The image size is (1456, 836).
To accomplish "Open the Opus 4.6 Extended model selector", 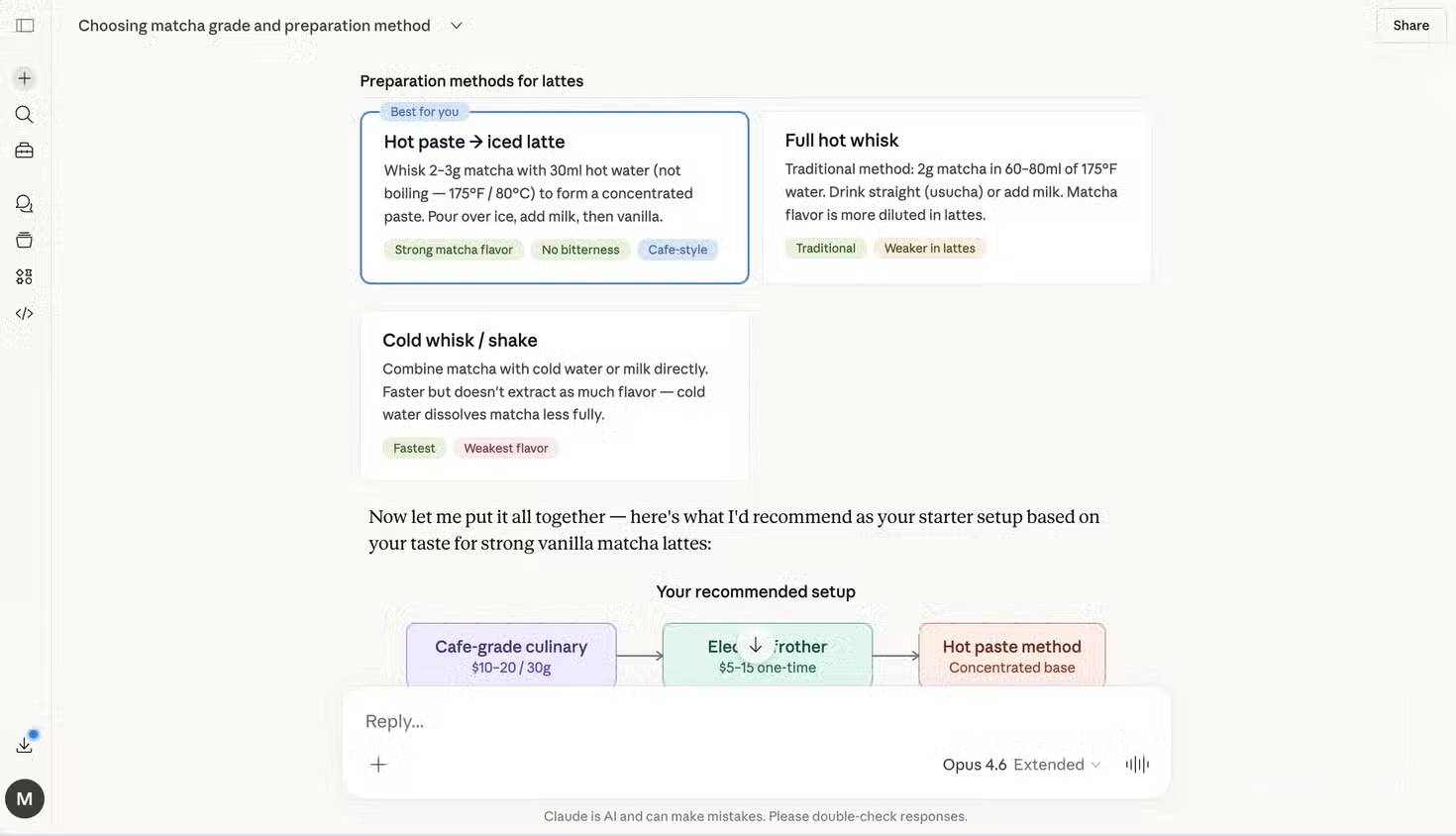I will [x=1021, y=765].
